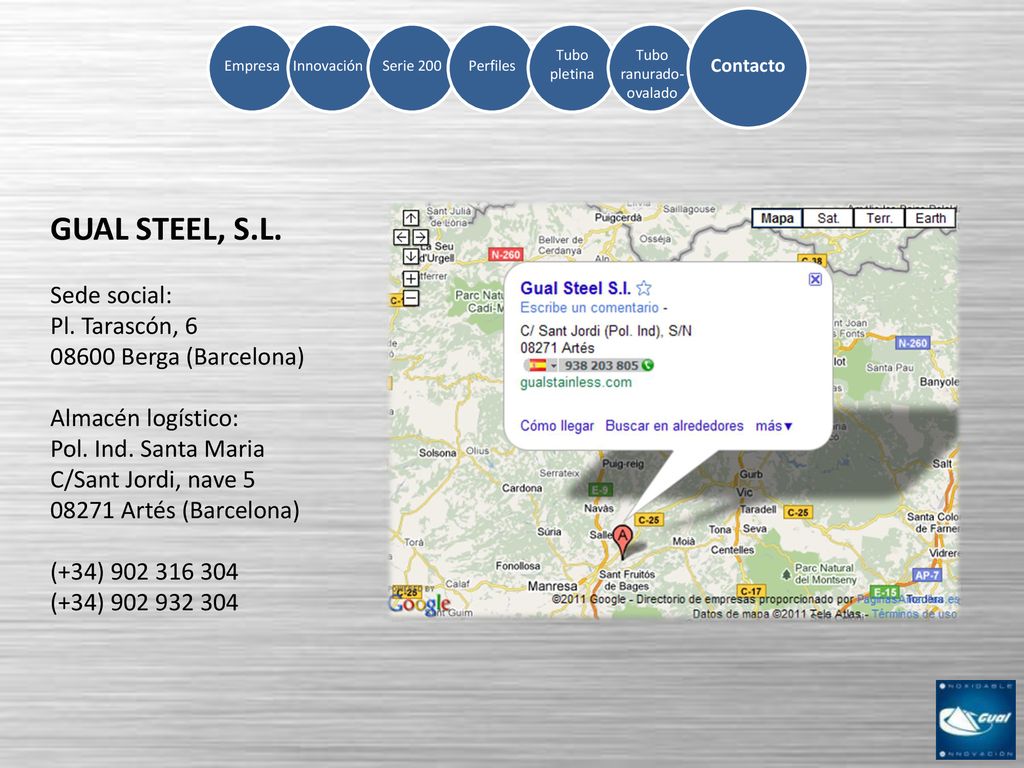
Task: Click the Gual logo in corner
Action: tap(976, 720)
